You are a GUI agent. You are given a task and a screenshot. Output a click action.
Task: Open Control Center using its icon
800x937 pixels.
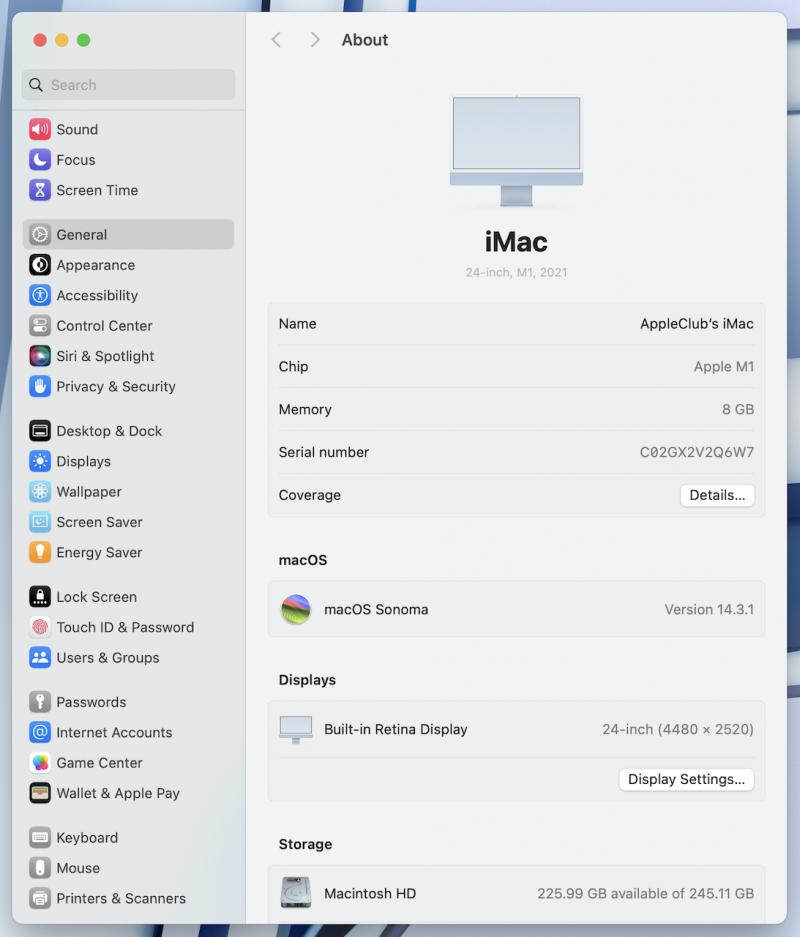[40, 326]
